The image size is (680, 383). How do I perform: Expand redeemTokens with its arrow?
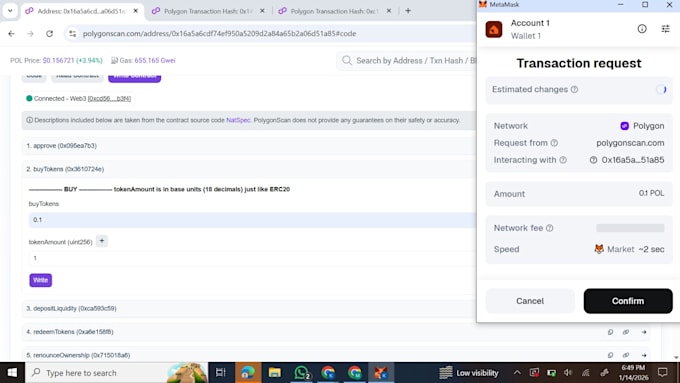coord(644,332)
